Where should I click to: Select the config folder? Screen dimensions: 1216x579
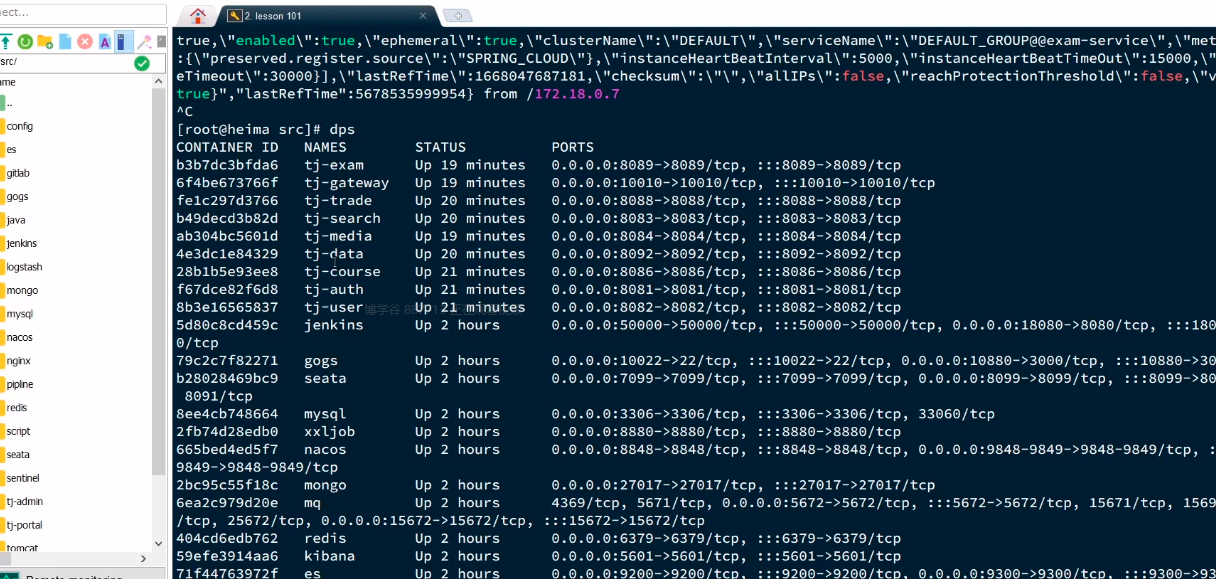click(x=19, y=126)
